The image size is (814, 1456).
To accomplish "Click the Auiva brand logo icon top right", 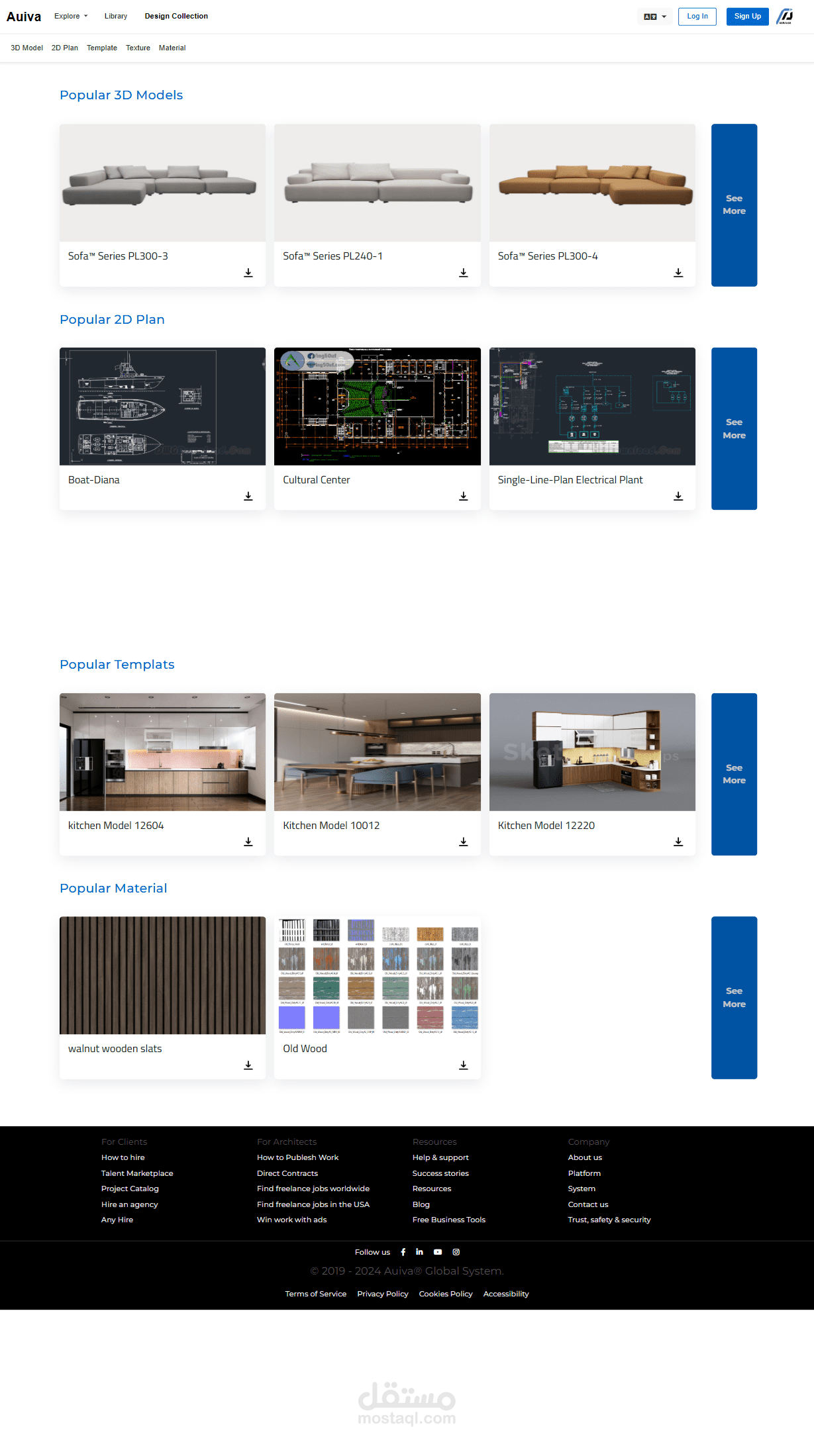I will coord(785,17).
